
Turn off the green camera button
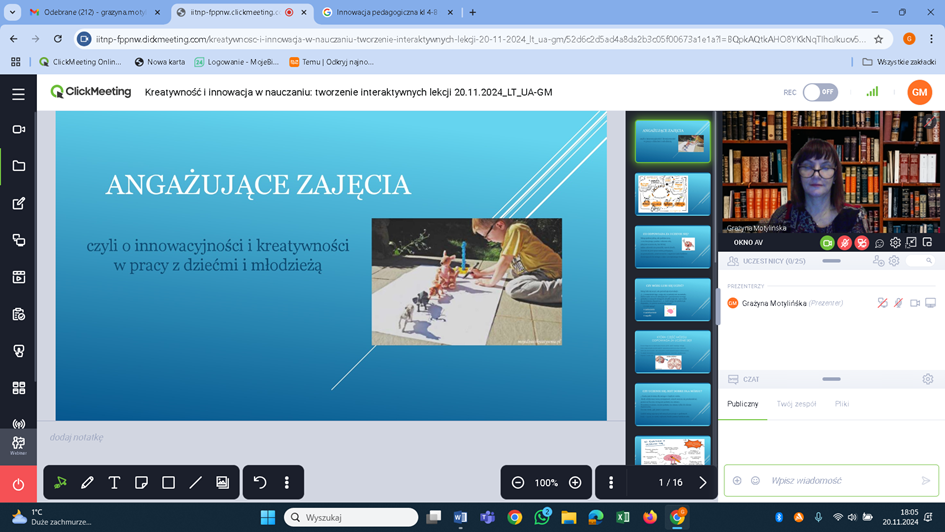tap(827, 243)
